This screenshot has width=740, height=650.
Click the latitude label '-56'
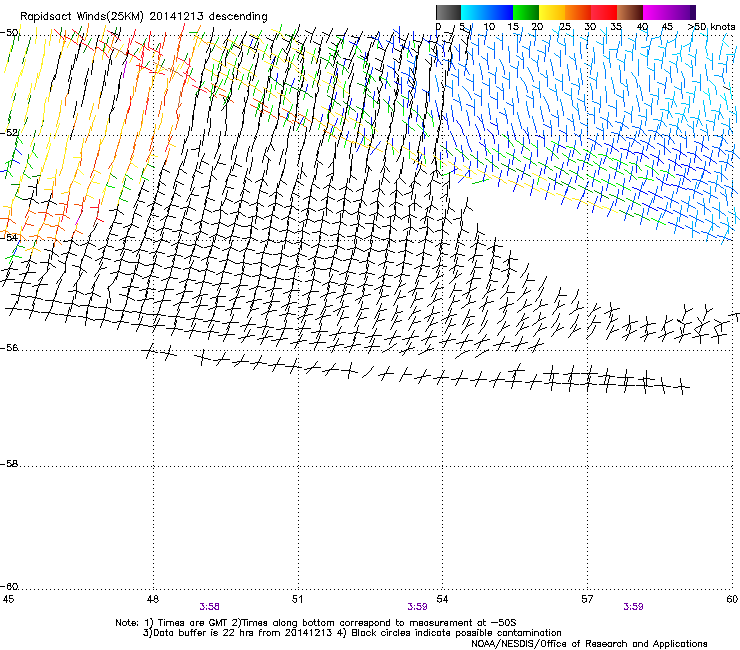tap(9, 347)
